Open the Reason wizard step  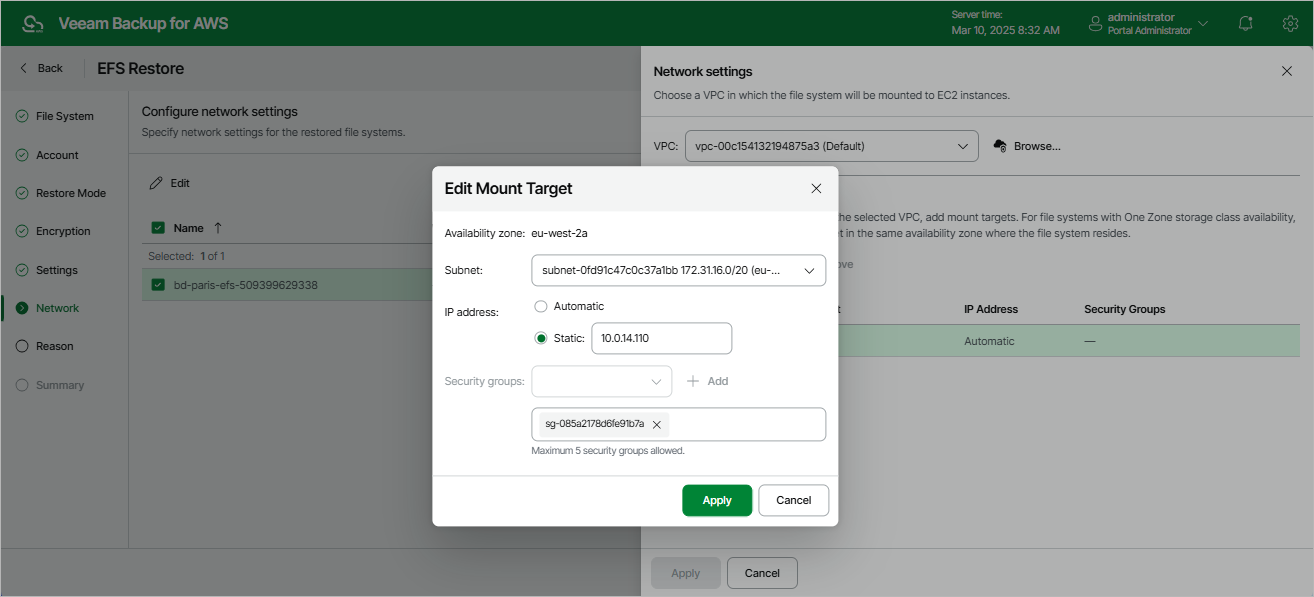click(55, 346)
